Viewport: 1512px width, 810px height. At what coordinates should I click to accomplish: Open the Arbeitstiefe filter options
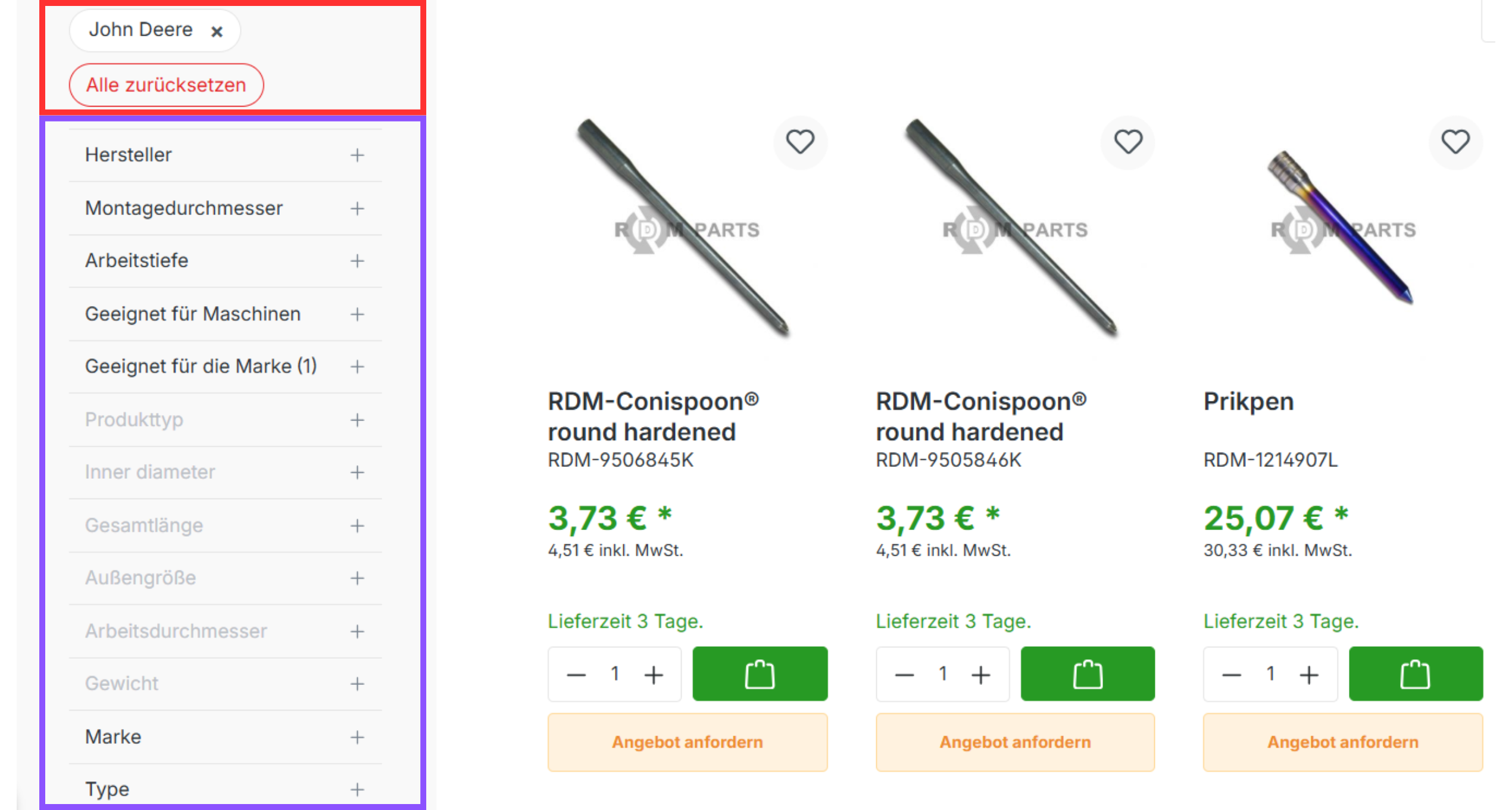[x=357, y=261]
